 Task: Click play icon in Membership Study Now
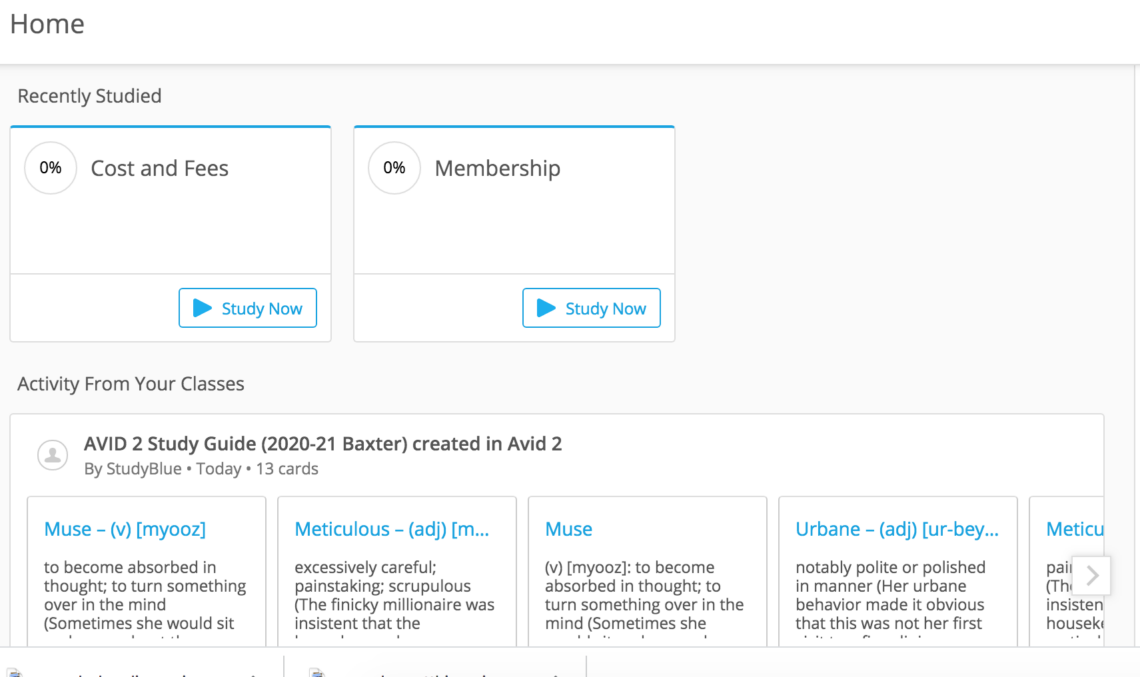(546, 308)
